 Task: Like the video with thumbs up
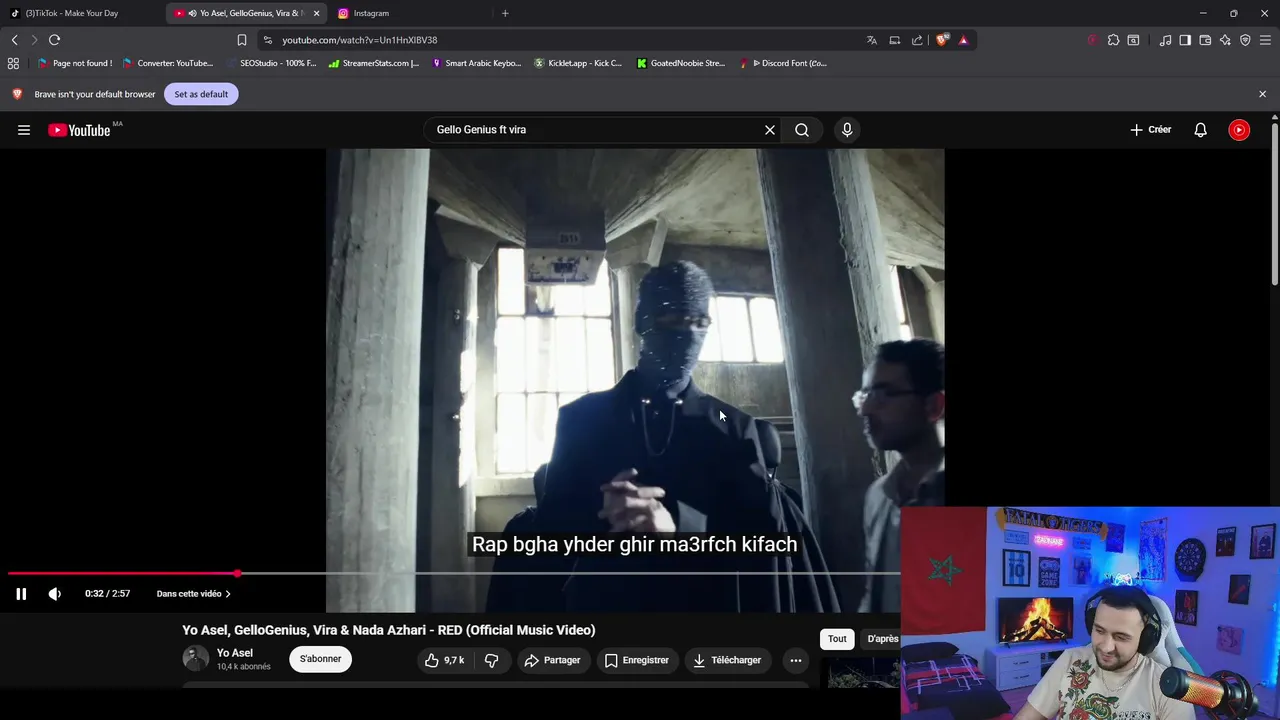coord(445,660)
